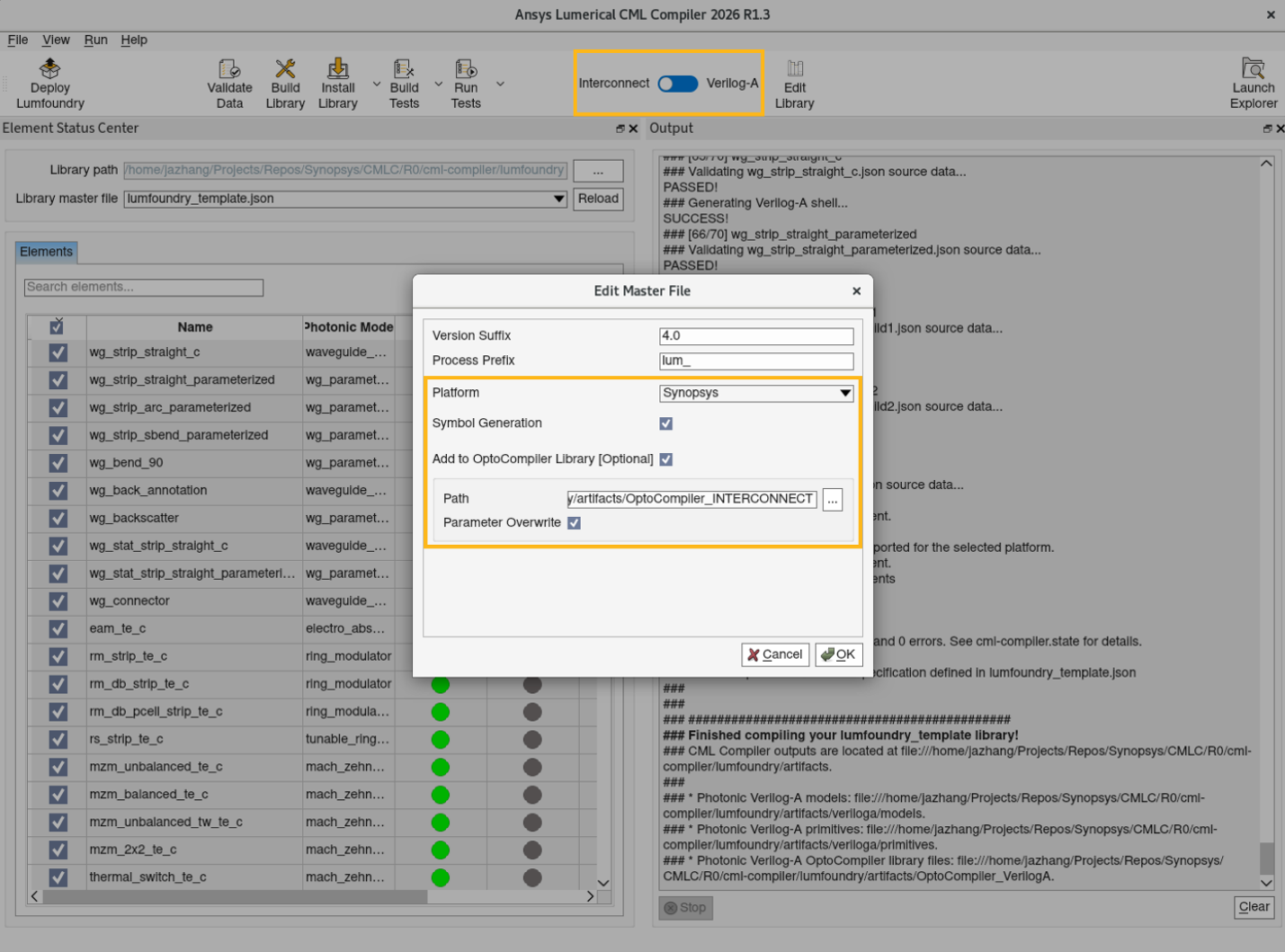Open the File menu
The height and width of the screenshot is (952, 1285).
18,40
